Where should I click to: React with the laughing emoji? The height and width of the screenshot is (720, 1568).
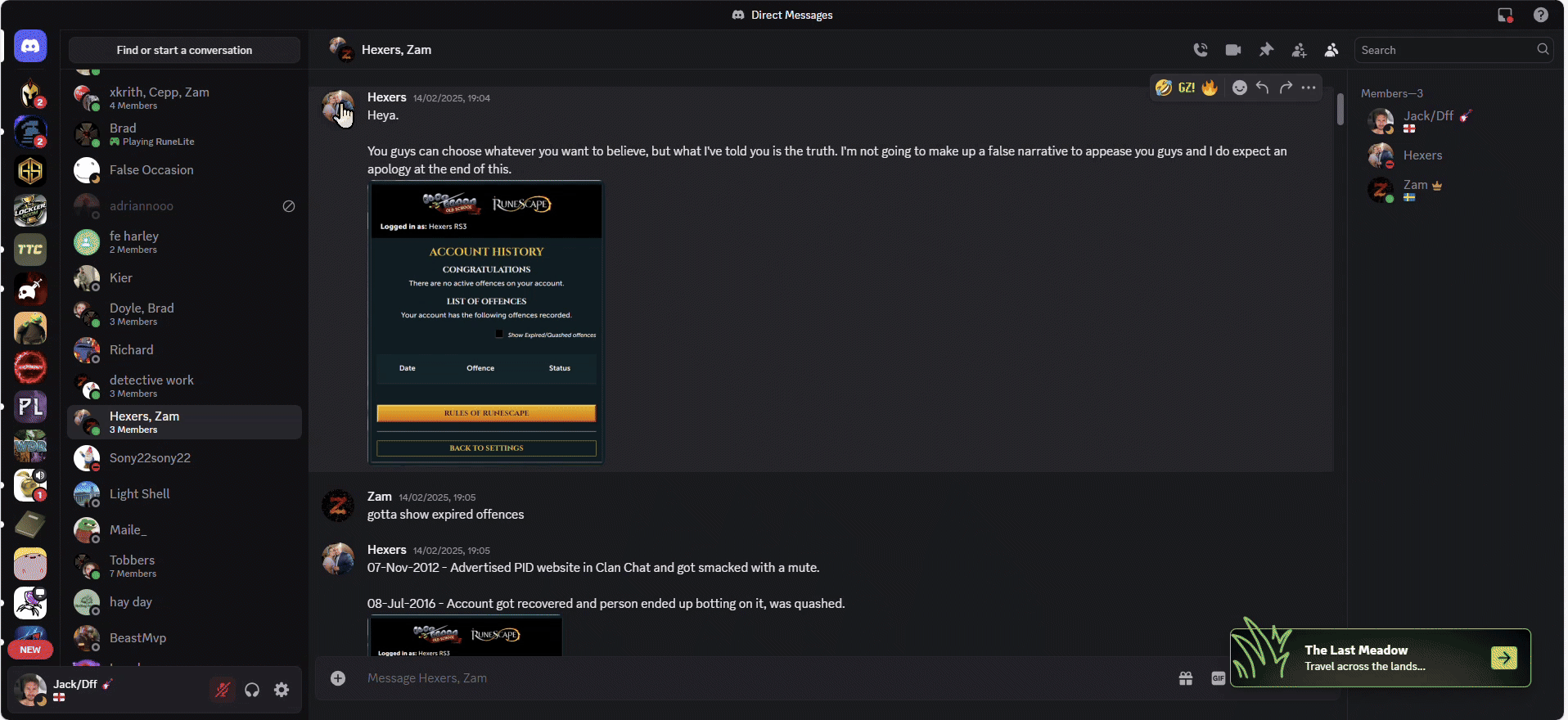(1164, 88)
